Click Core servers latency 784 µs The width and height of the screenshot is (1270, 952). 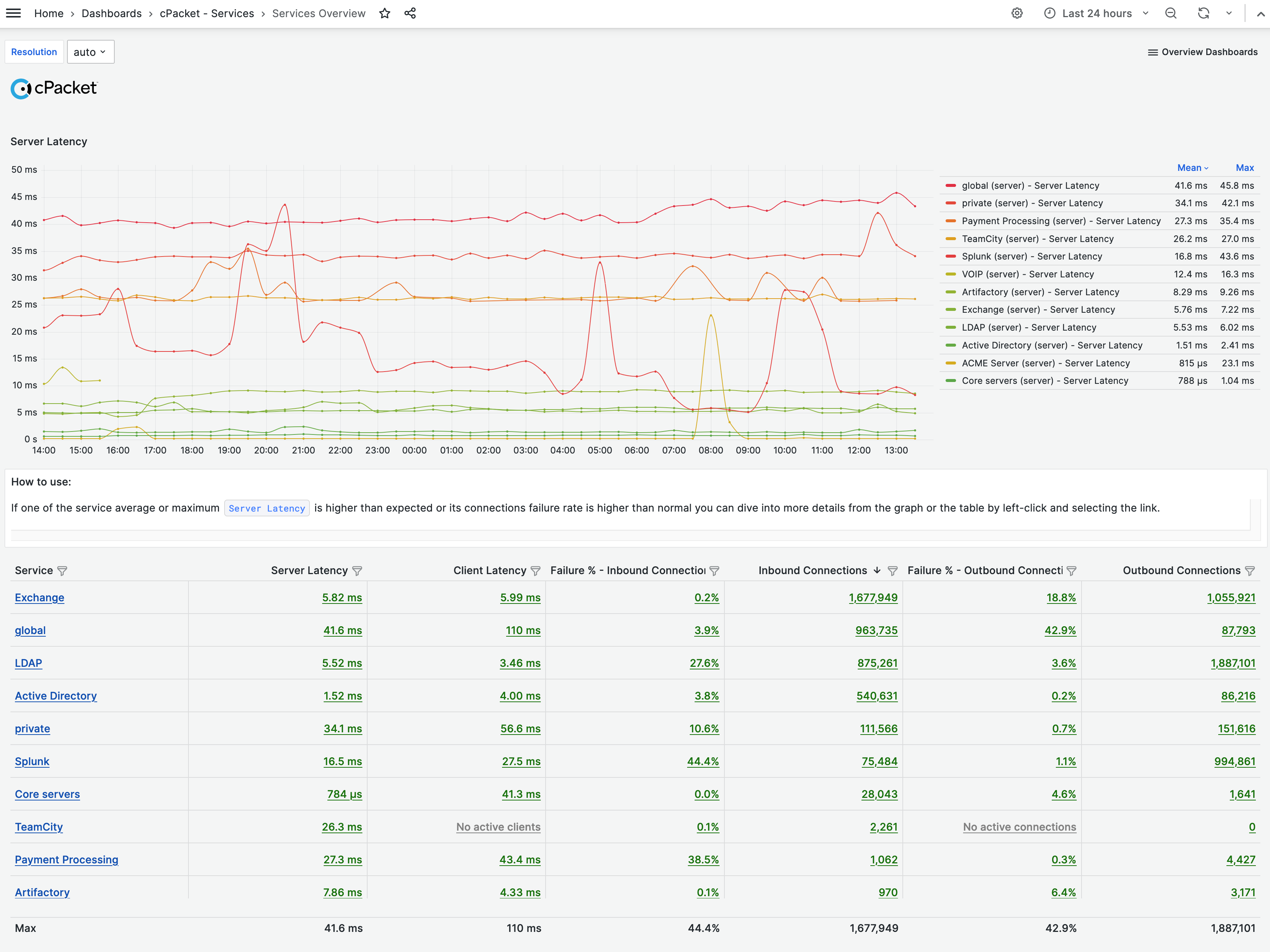click(x=345, y=794)
